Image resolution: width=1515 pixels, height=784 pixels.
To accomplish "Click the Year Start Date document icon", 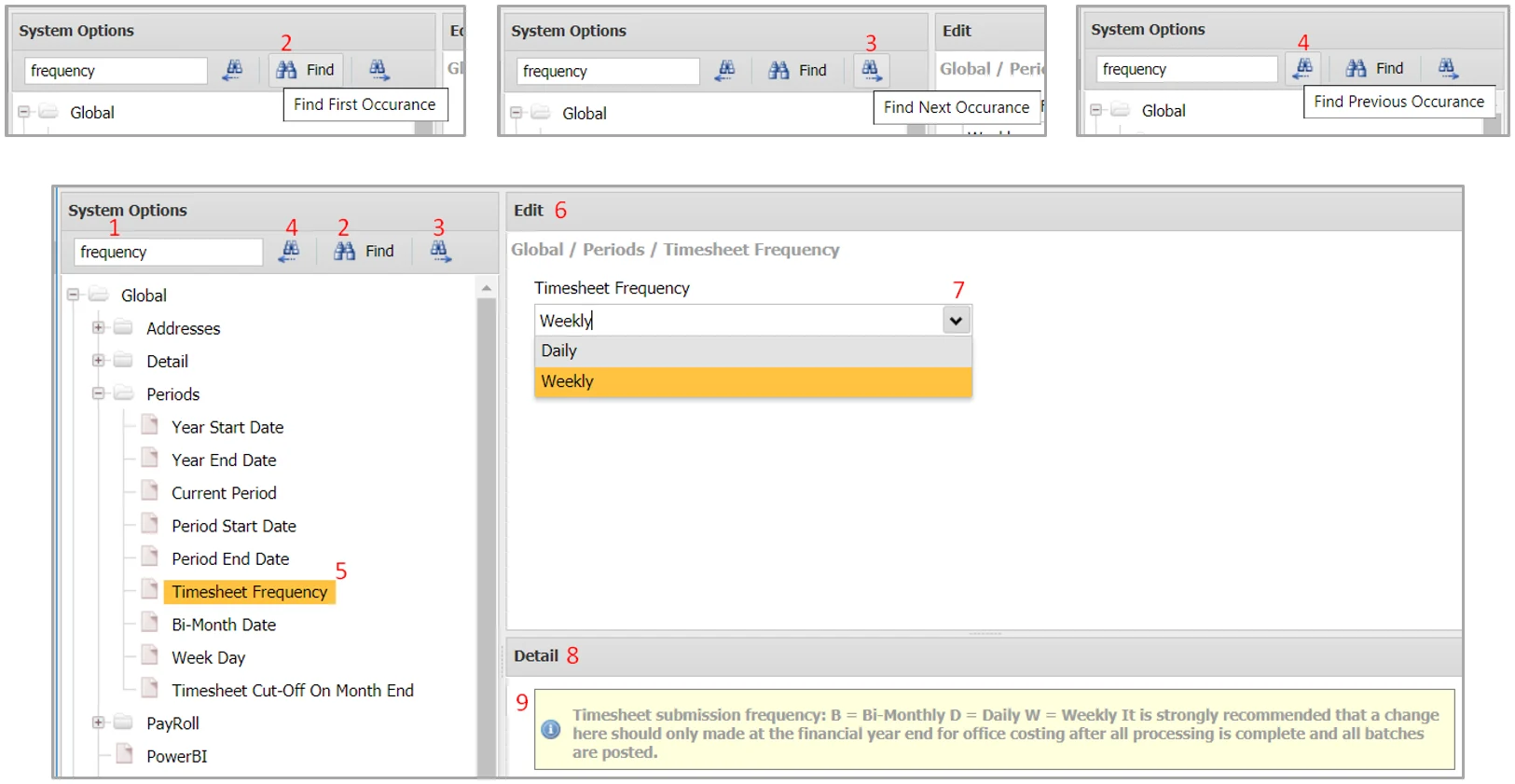I will (149, 426).
